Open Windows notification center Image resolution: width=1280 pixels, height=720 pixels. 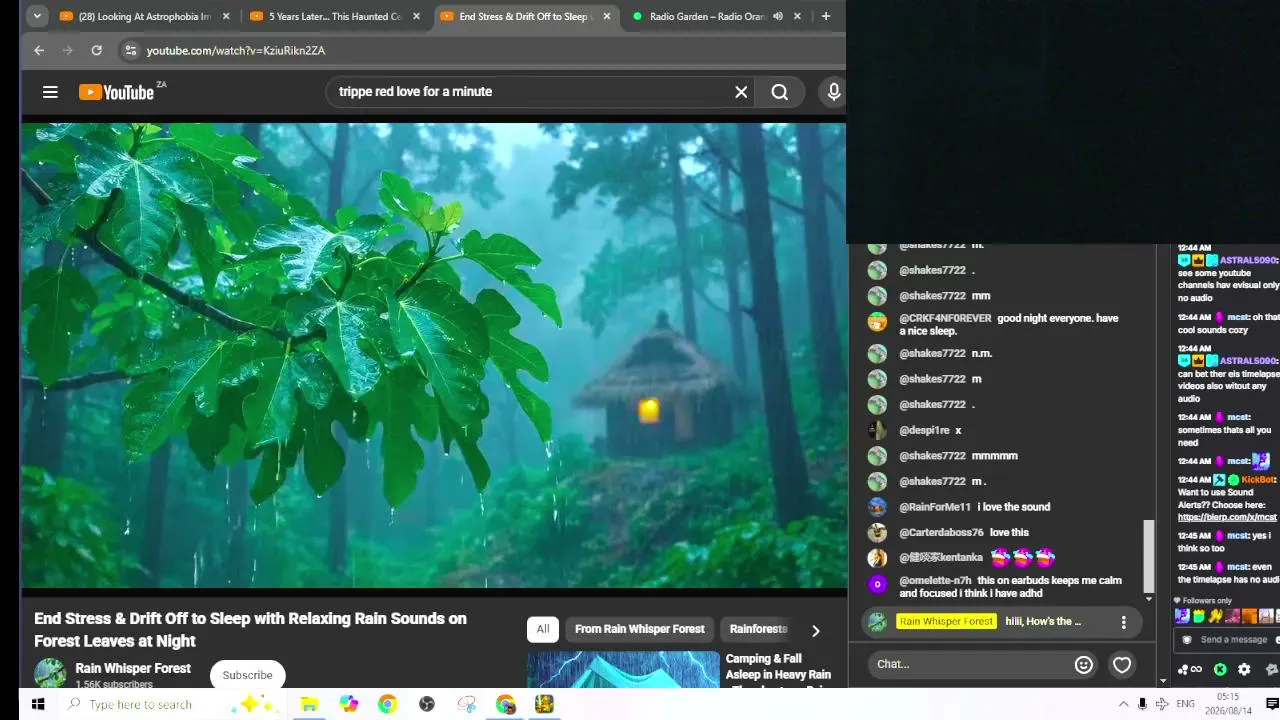pos(1272,704)
